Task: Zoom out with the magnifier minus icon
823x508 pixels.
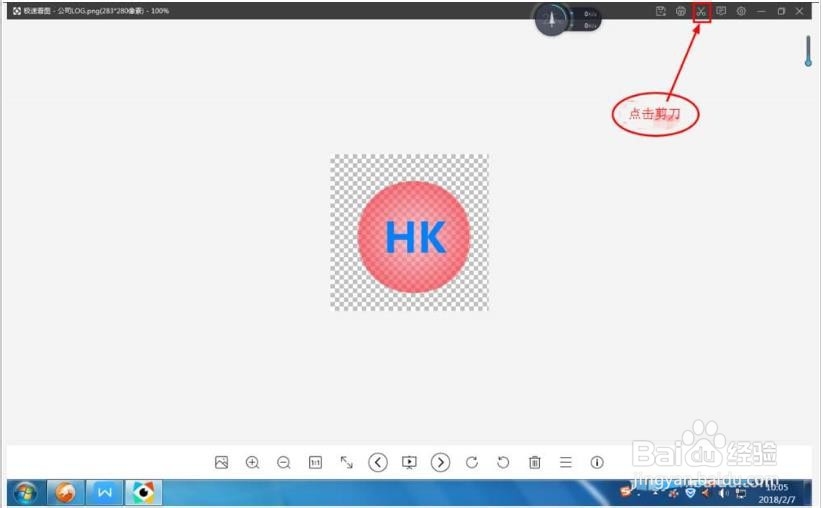Action: tap(284, 462)
